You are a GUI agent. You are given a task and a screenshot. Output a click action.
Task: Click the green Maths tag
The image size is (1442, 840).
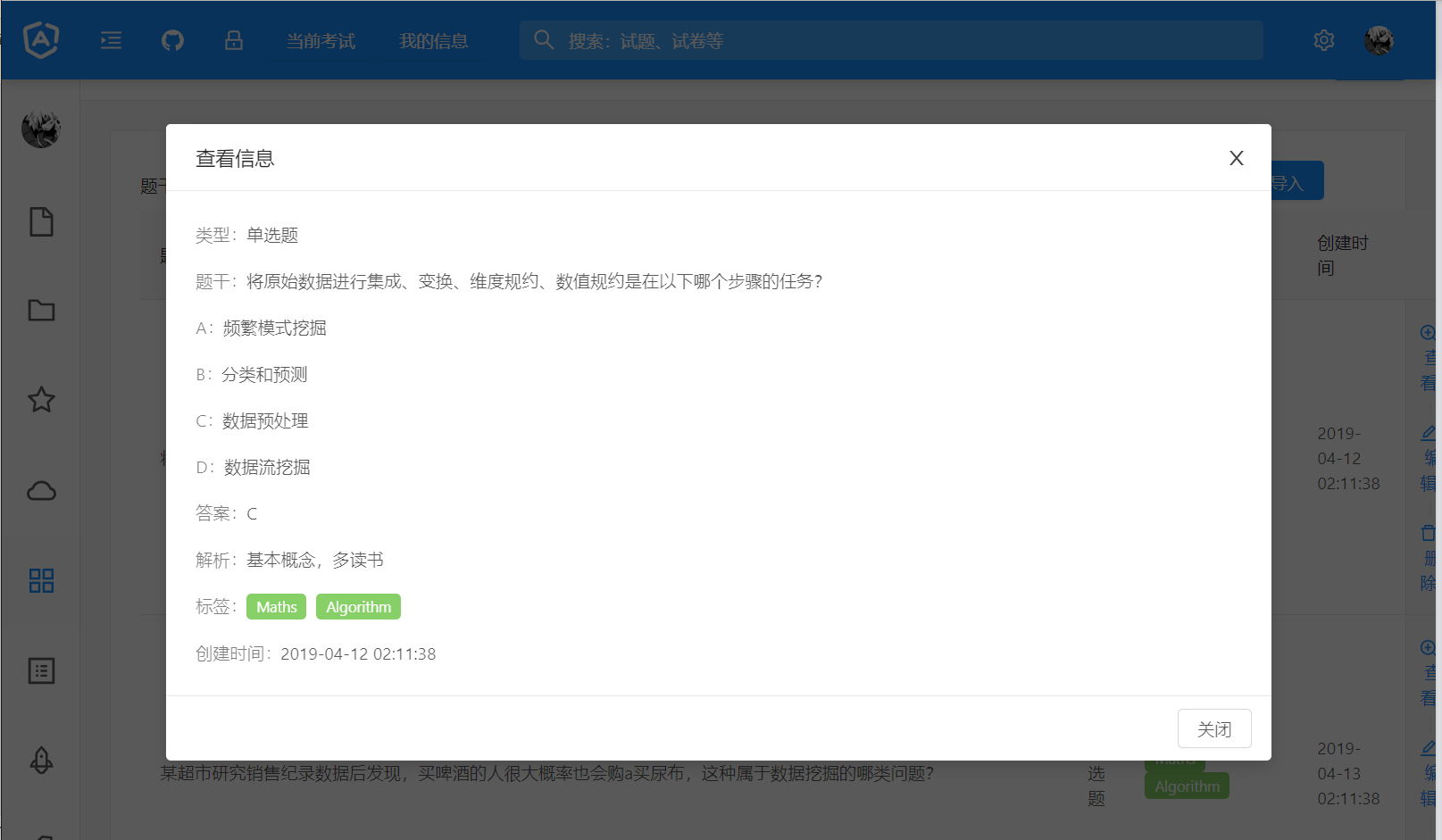(x=276, y=607)
